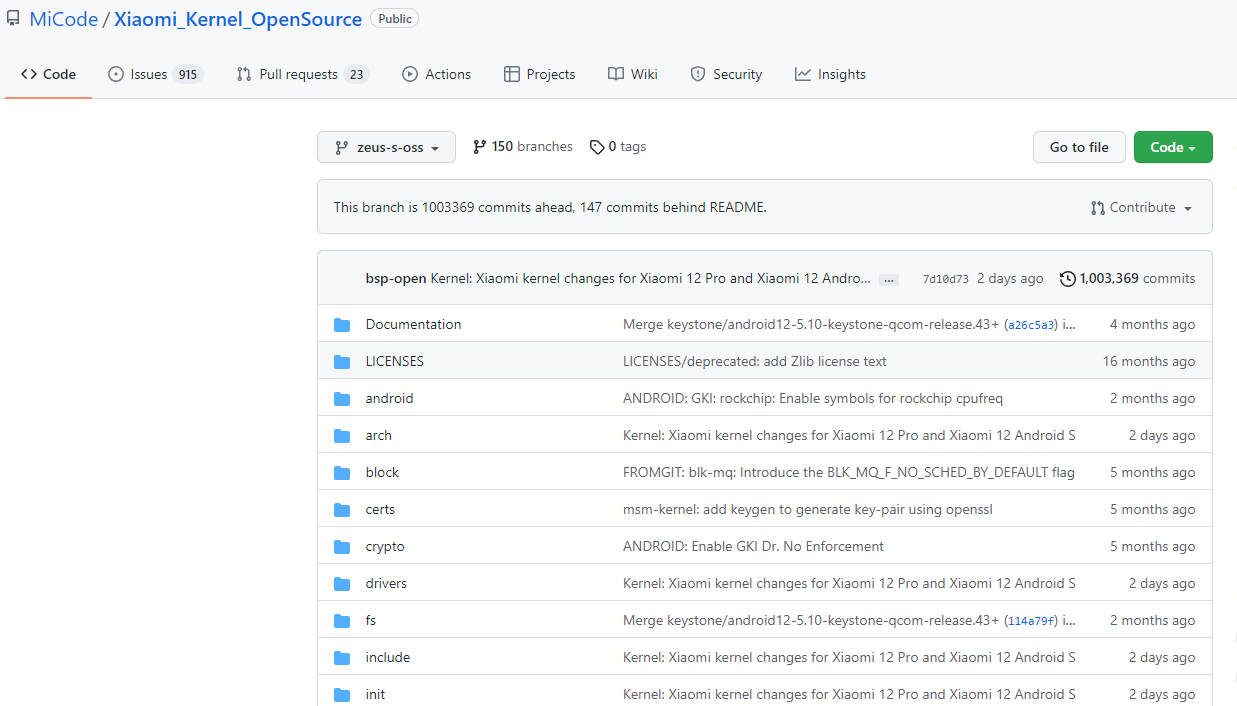Image resolution: width=1237 pixels, height=706 pixels.
Task: Open the bsp-open author link
Action: 396,279
